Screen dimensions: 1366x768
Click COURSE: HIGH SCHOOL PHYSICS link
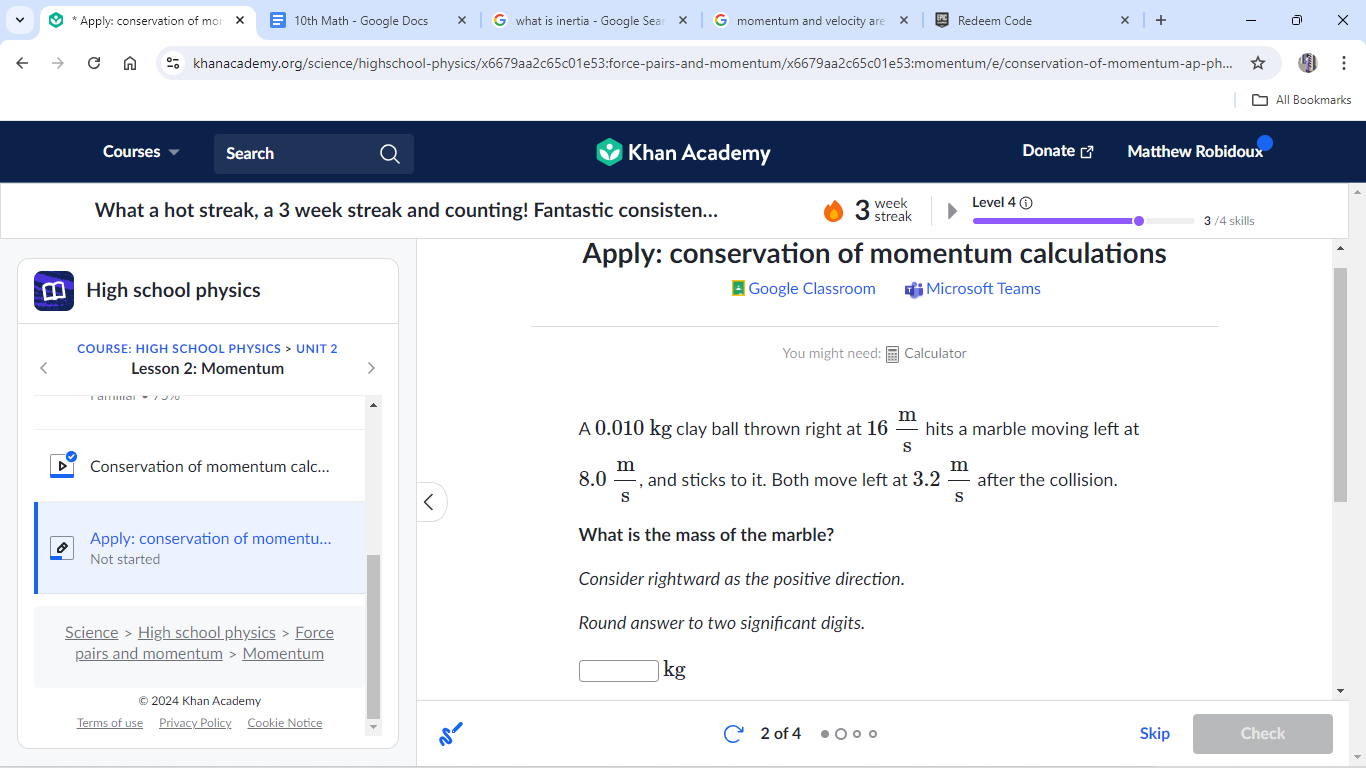pos(179,349)
